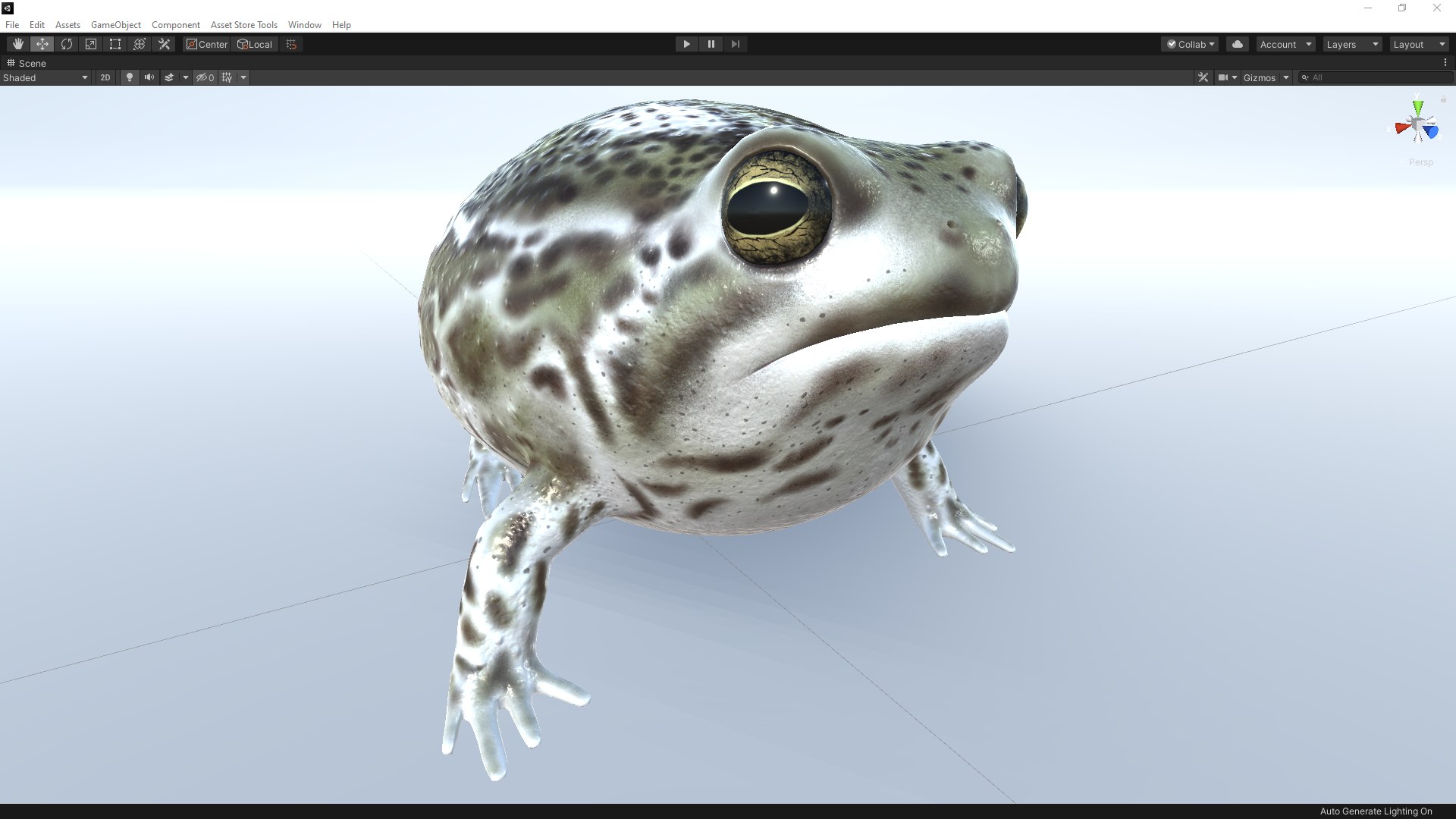Select the Rotate tool
Image resolution: width=1456 pixels, height=819 pixels.
67,44
